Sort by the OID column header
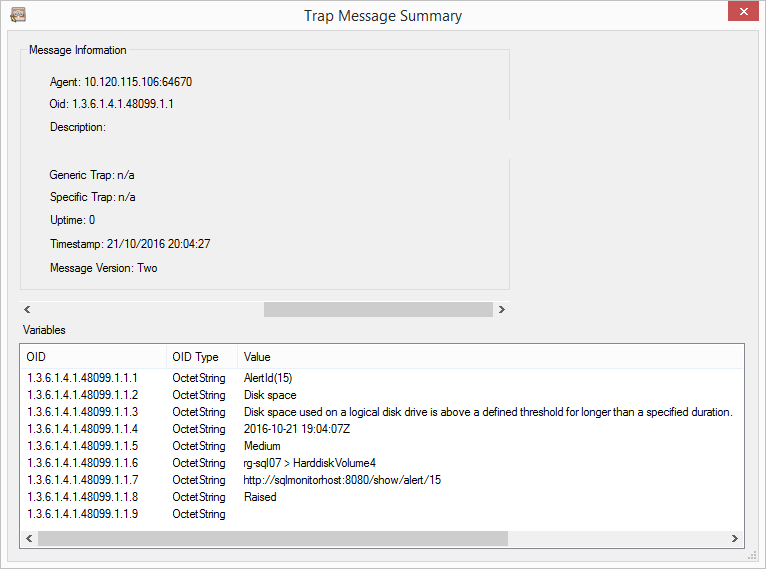This screenshot has width=766, height=569. click(x=93, y=357)
